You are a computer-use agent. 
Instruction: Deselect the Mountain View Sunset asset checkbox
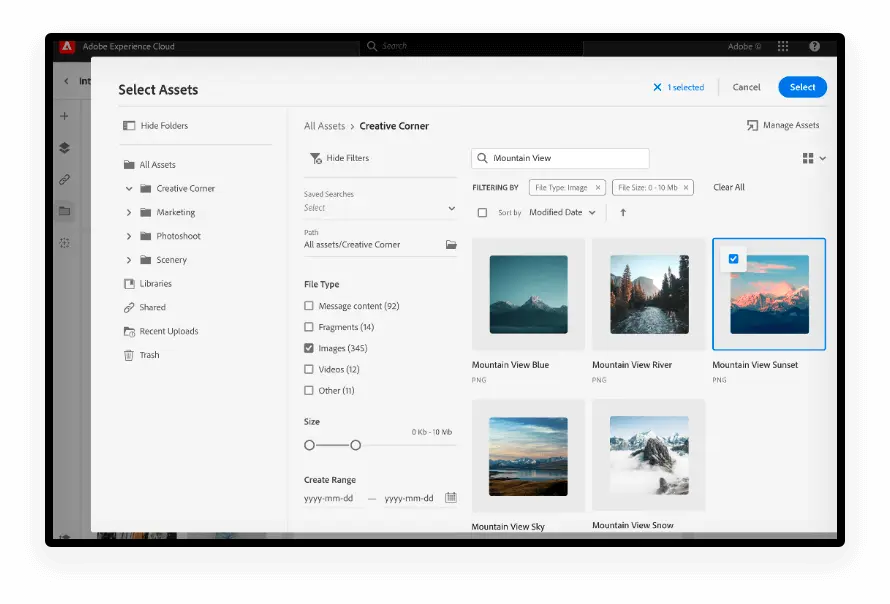point(733,258)
